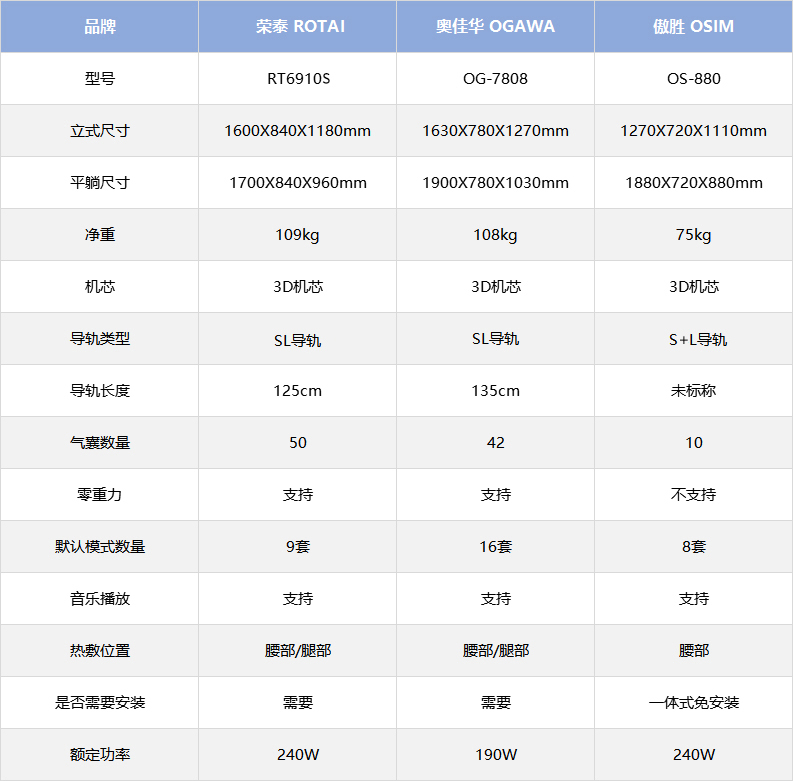Click the 默认模式数量 row label
This screenshot has width=793, height=781.
100,547
